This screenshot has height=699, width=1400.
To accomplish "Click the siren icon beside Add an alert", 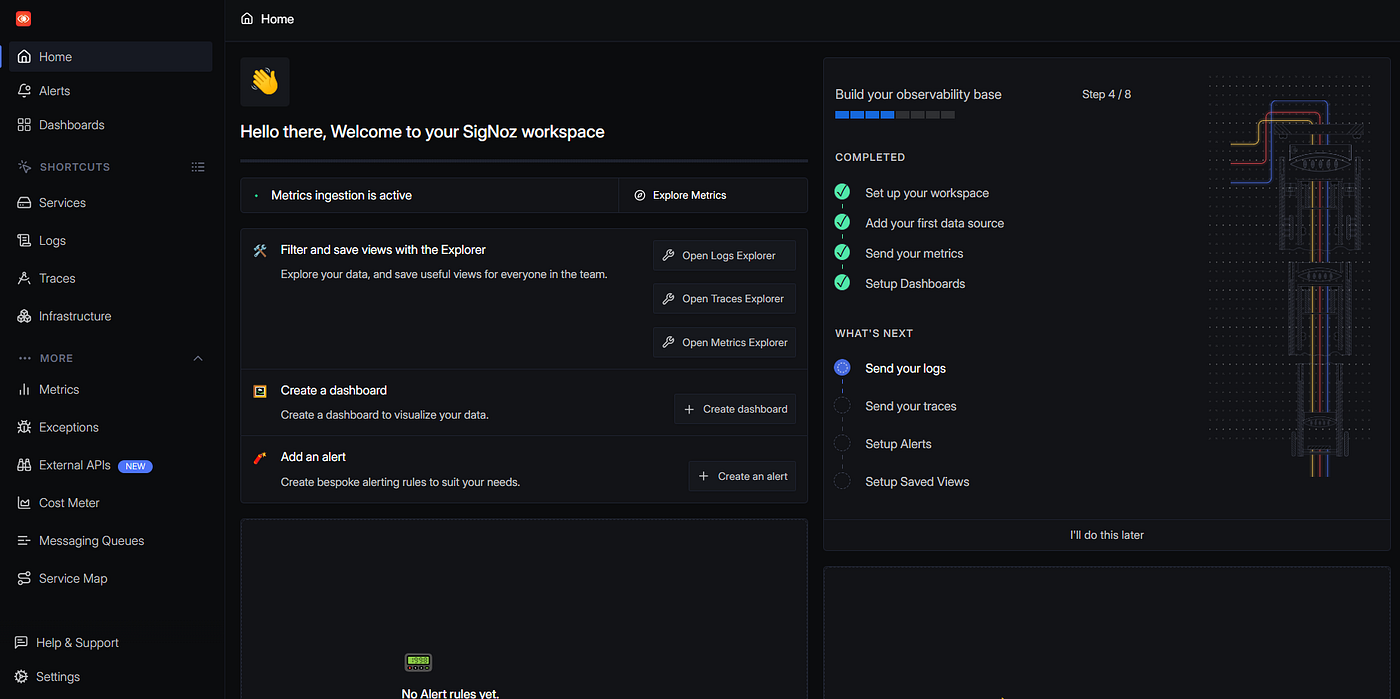I will (260, 458).
